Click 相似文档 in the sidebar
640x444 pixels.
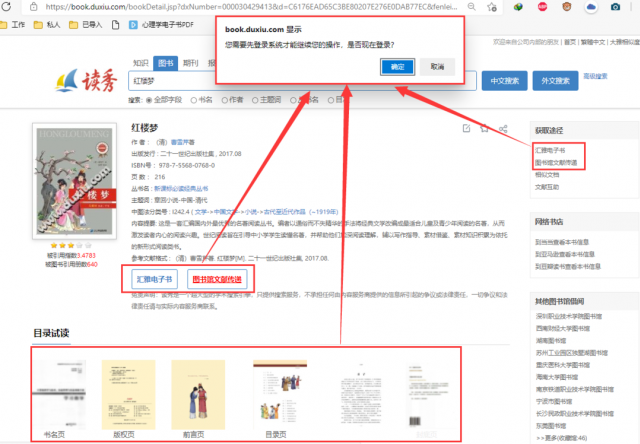547,175
